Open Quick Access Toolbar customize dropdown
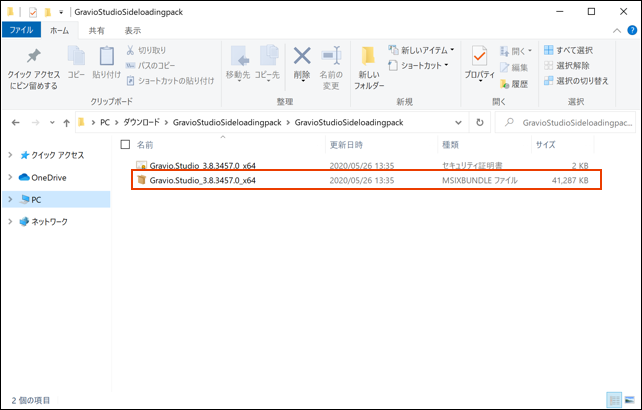Image resolution: width=642 pixels, height=410 pixels. coord(61,12)
